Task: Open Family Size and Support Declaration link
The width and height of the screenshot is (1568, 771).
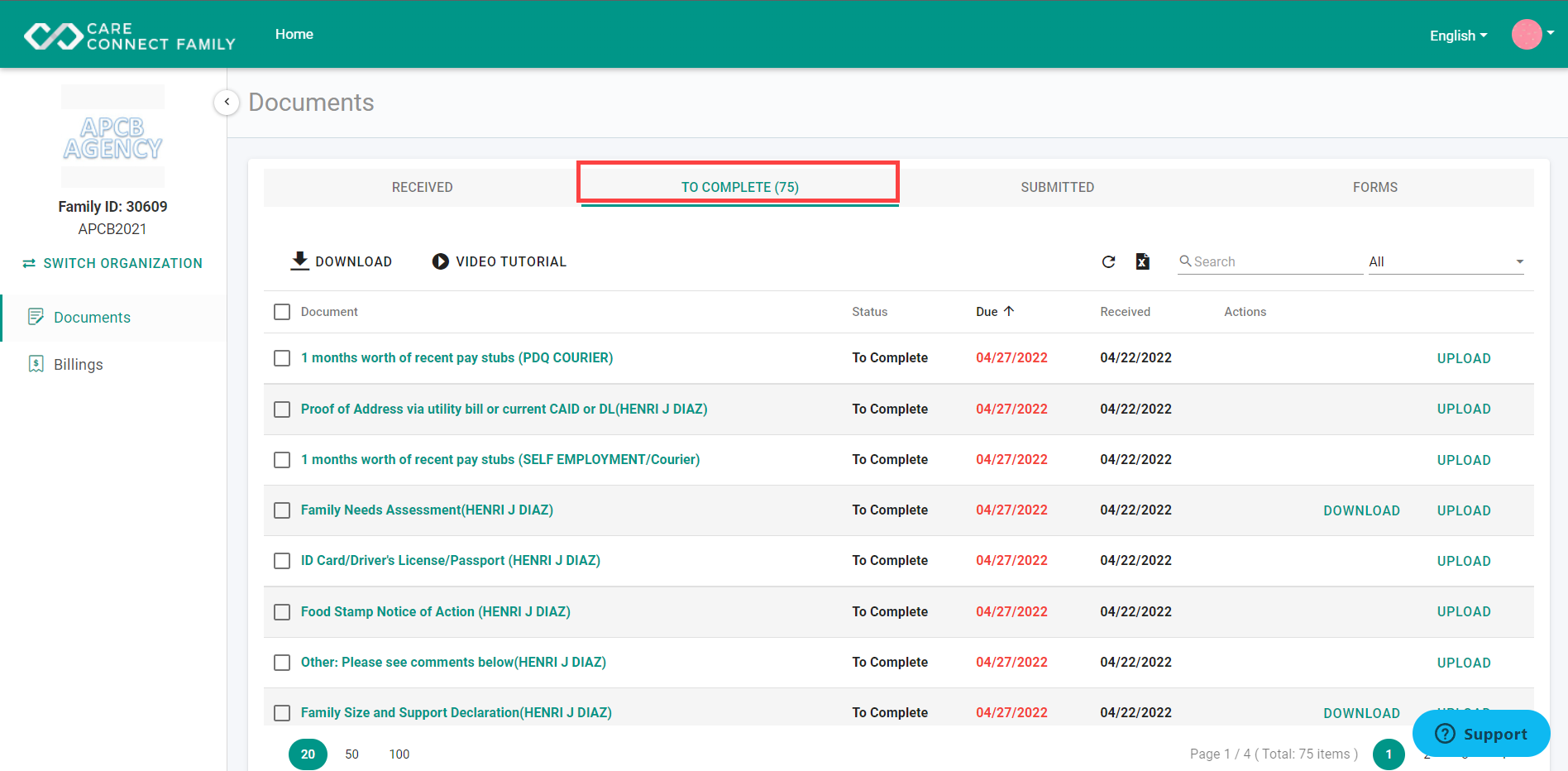Action: [x=456, y=712]
